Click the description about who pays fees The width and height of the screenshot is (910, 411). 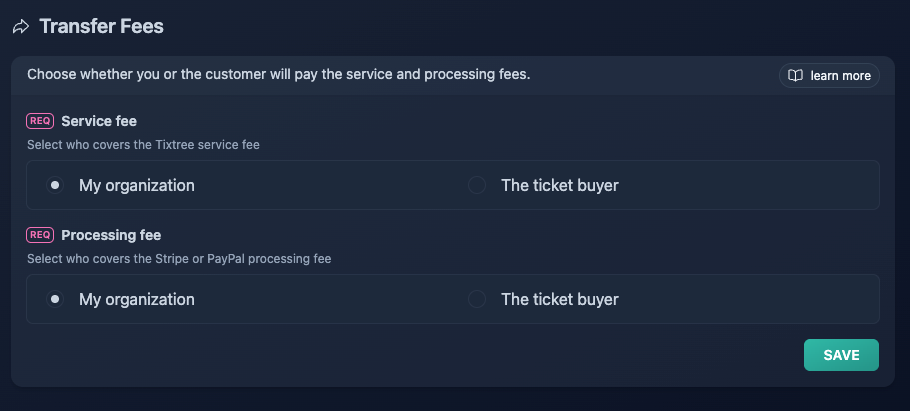tap(279, 75)
